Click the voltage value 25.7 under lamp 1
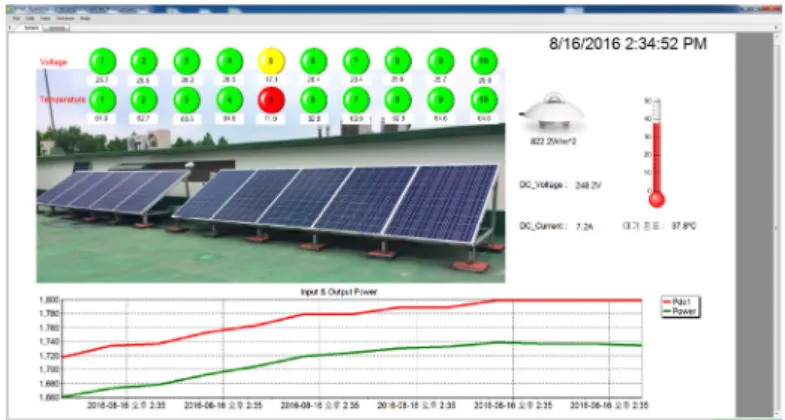The width and height of the screenshot is (785, 420). coord(102,80)
